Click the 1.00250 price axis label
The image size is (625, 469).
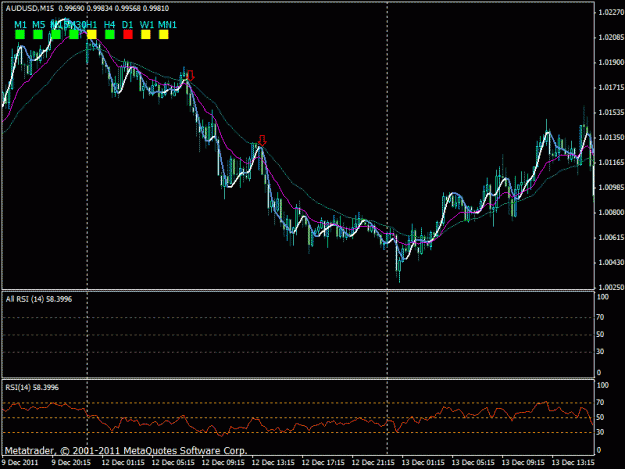pyautogui.click(x=610, y=287)
